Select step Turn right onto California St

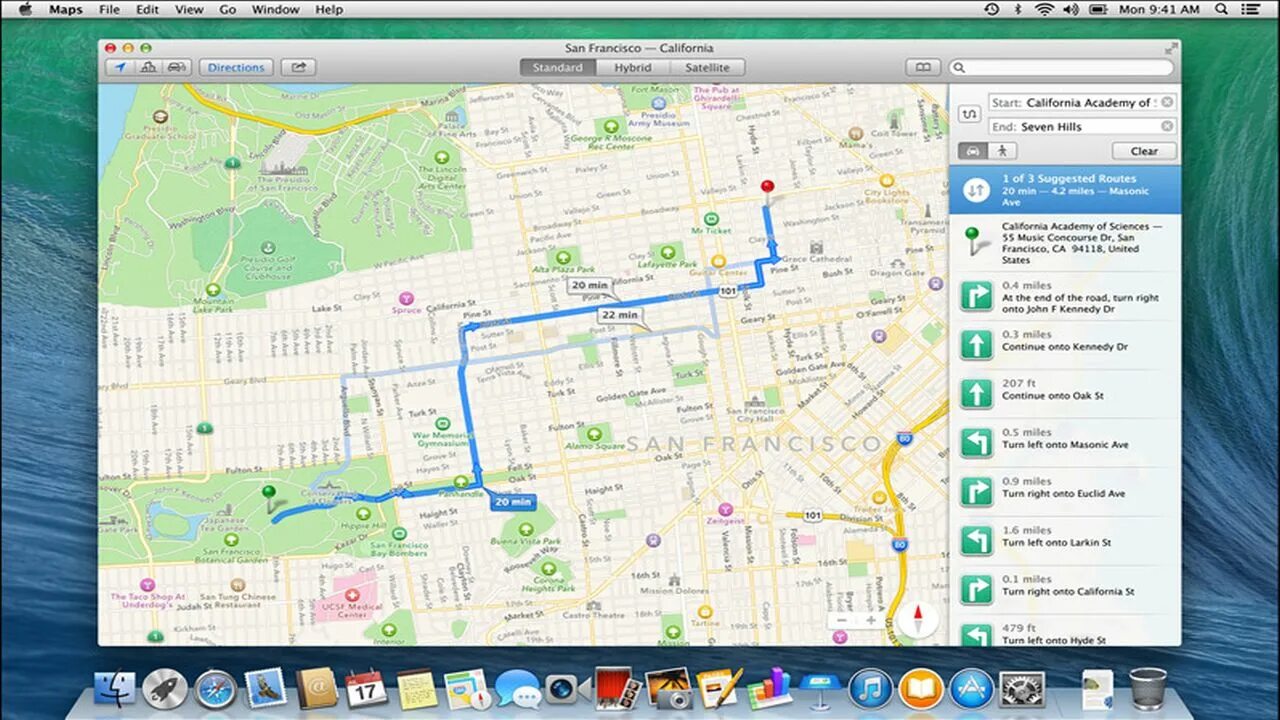click(1065, 590)
